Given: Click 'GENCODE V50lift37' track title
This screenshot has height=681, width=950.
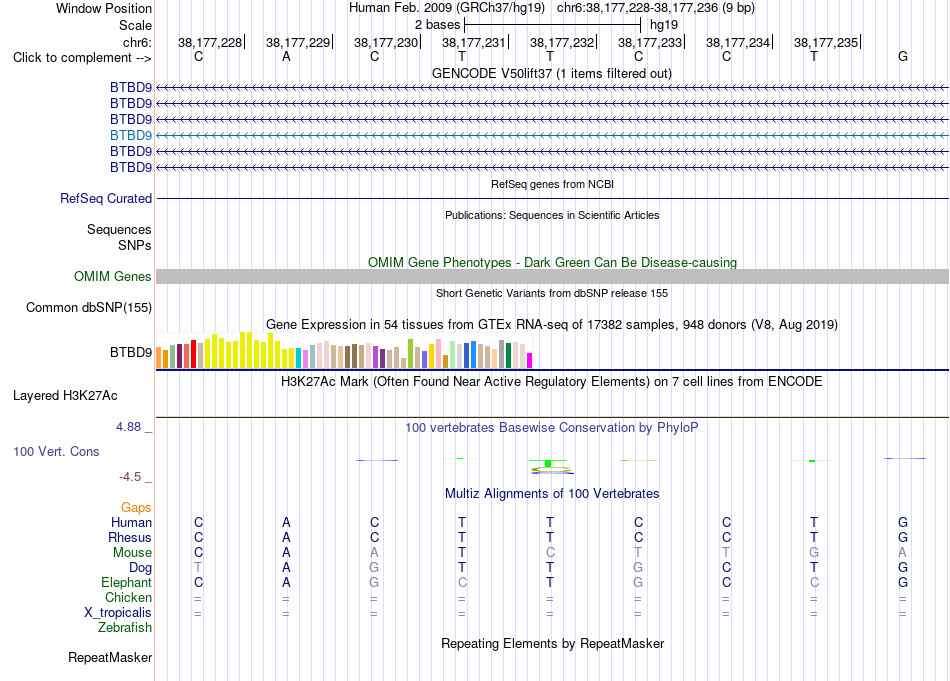Looking at the screenshot, I should pyautogui.click(x=552, y=73).
